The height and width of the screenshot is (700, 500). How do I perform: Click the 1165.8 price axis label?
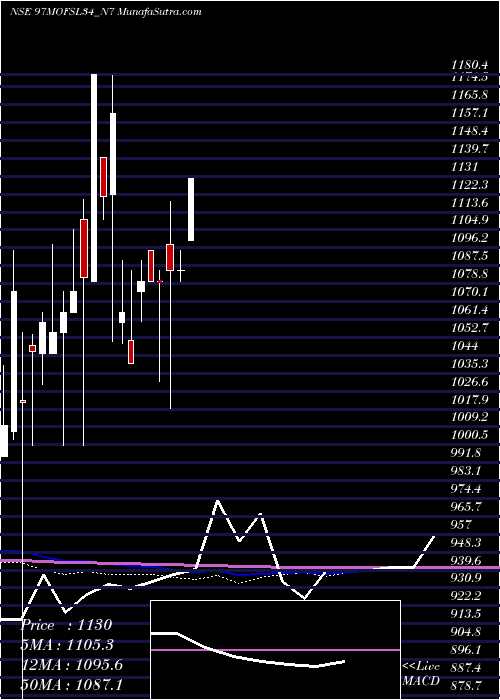tap(469, 95)
